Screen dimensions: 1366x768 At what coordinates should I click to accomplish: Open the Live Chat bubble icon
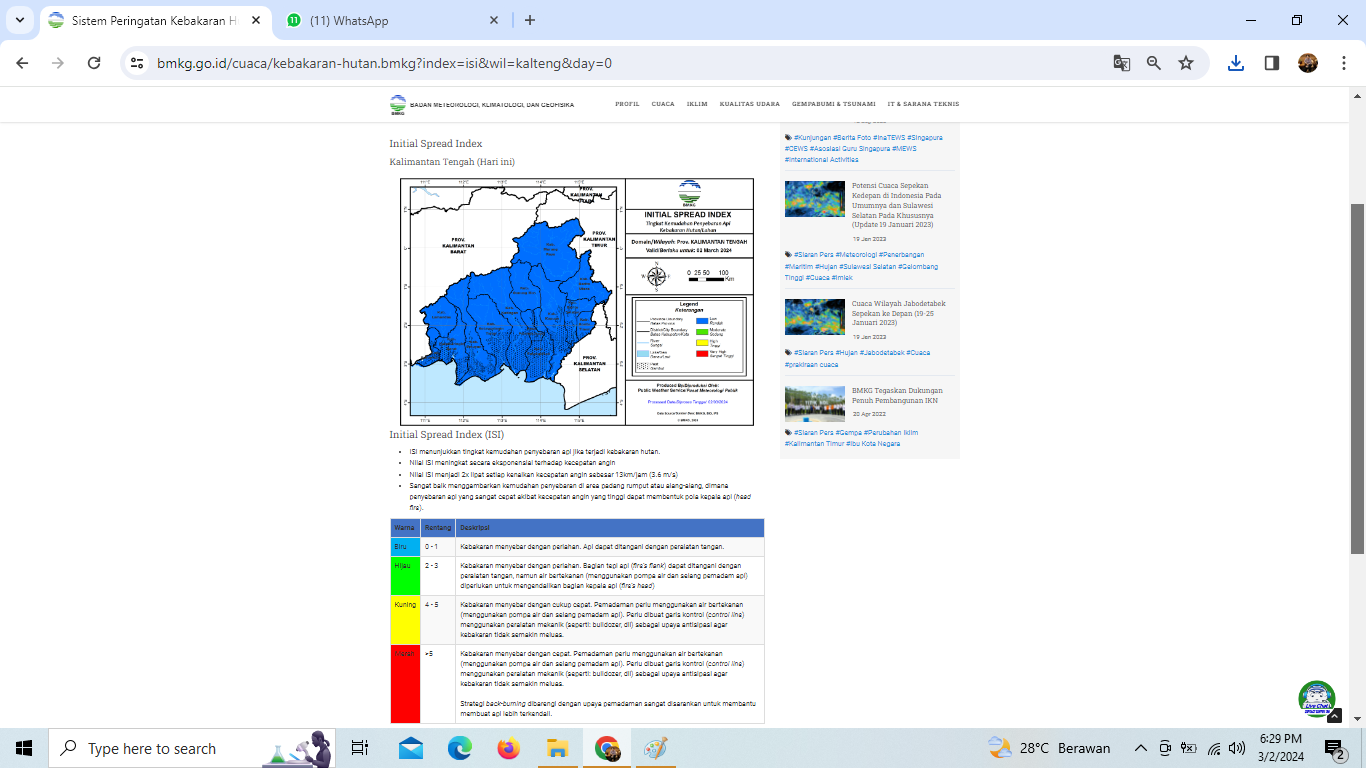point(1317,699)
